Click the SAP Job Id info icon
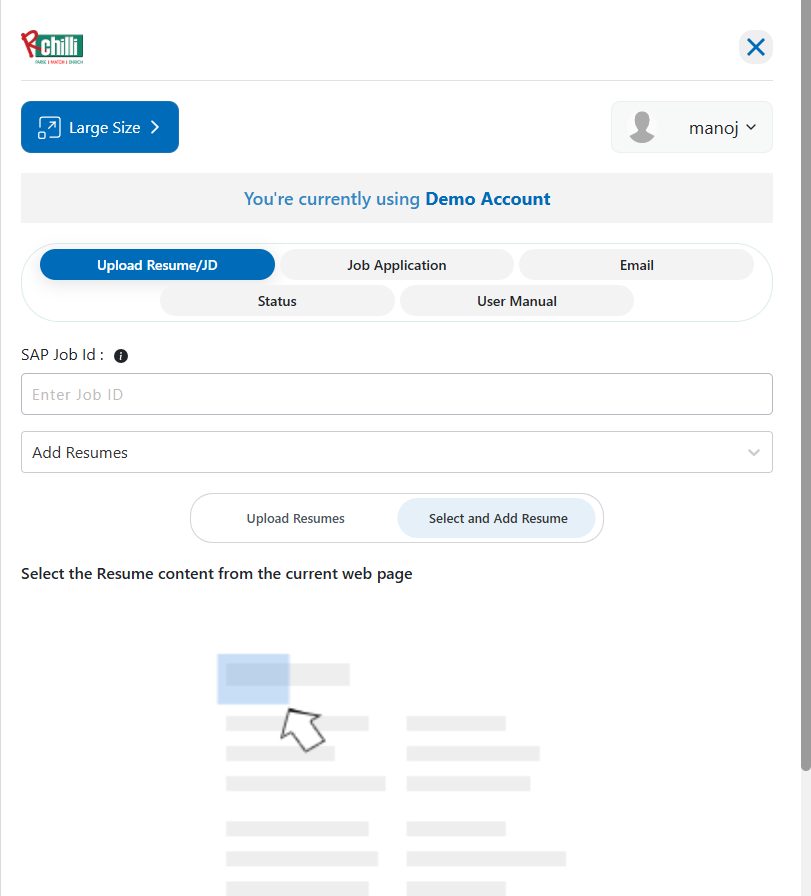Screen dimensions: 811x896 tap(121, 356)
